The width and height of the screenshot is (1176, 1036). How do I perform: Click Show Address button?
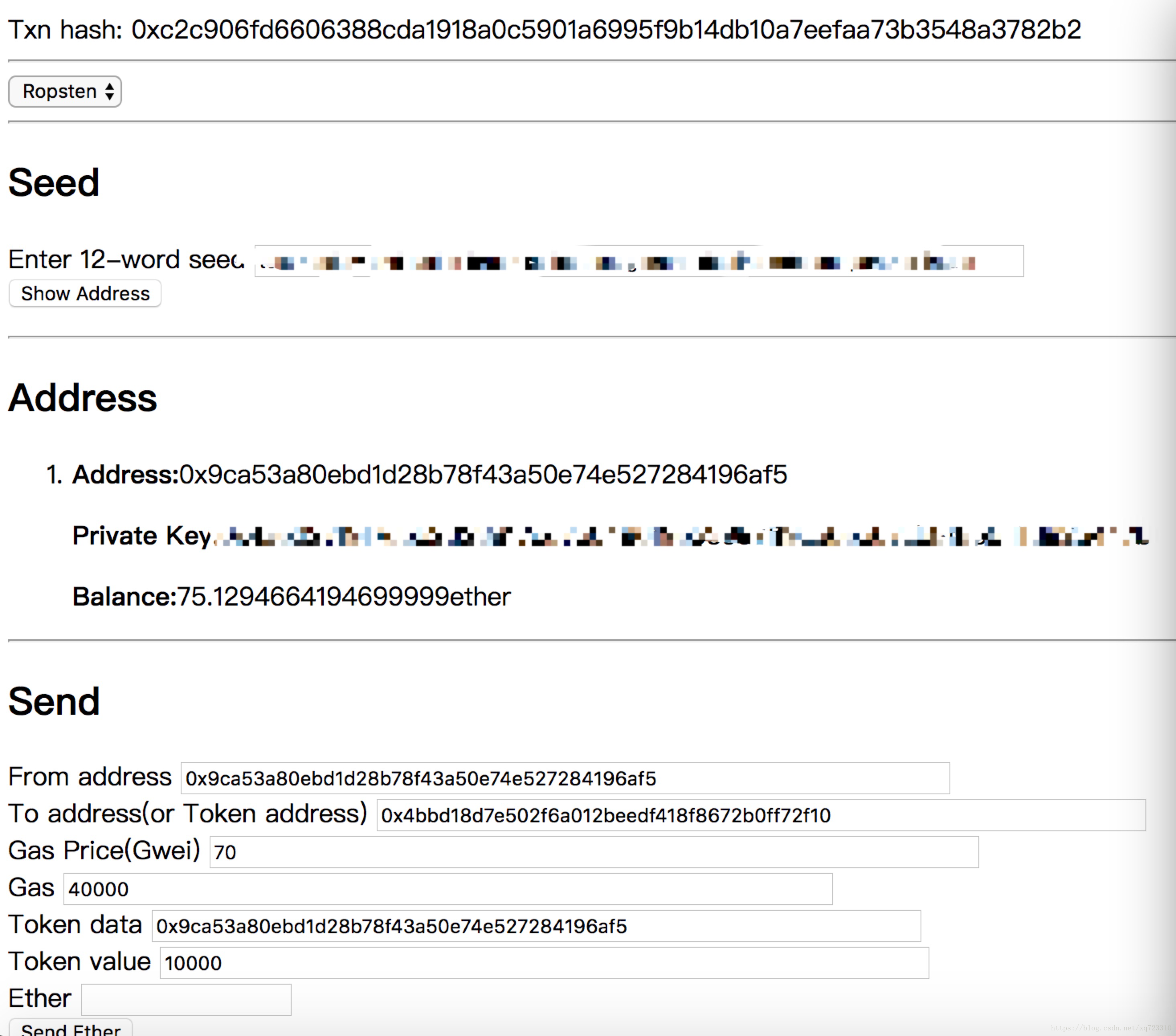point(85,294)
